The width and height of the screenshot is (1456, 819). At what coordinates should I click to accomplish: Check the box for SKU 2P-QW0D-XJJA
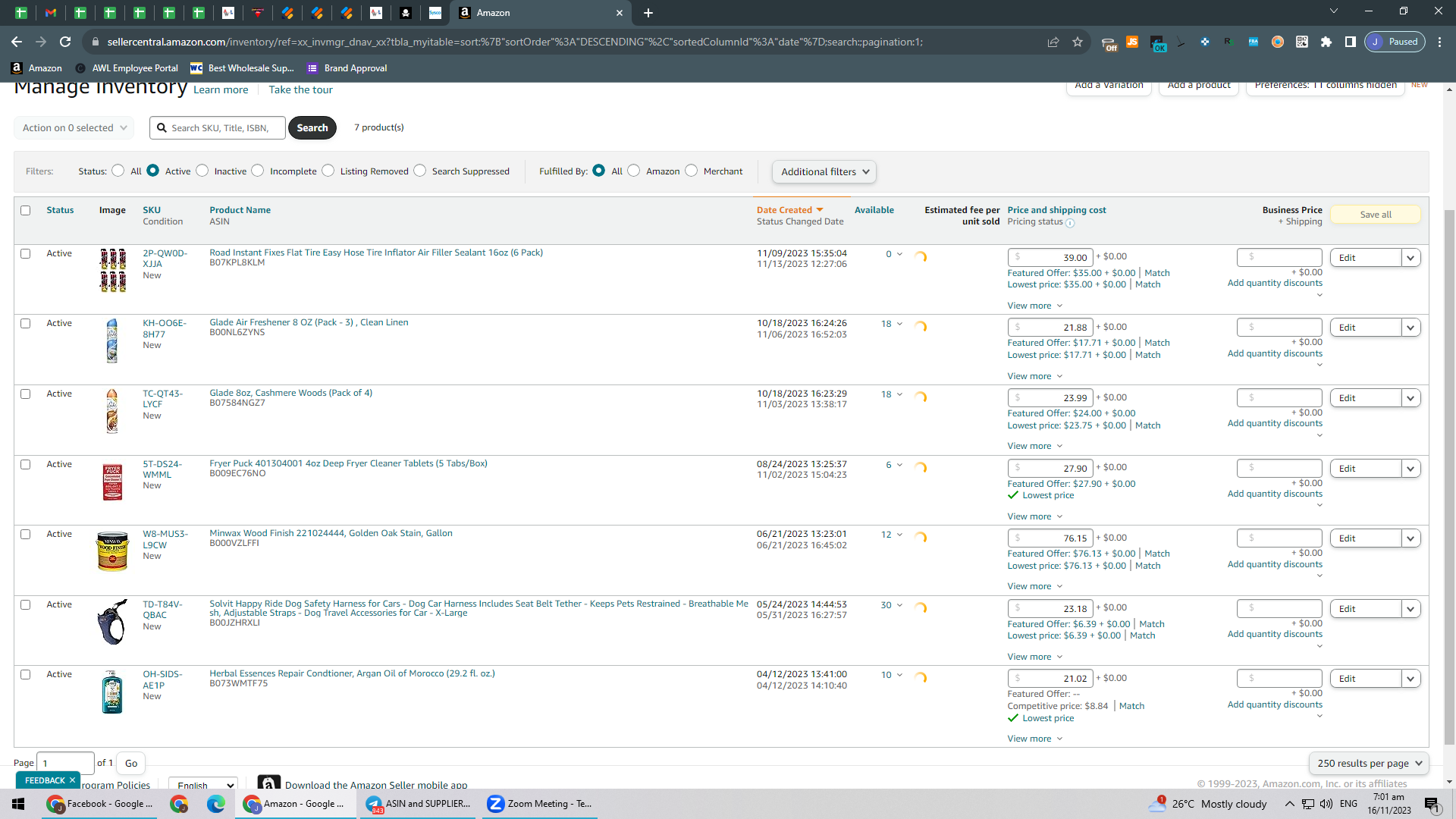(x=26, y=254)
